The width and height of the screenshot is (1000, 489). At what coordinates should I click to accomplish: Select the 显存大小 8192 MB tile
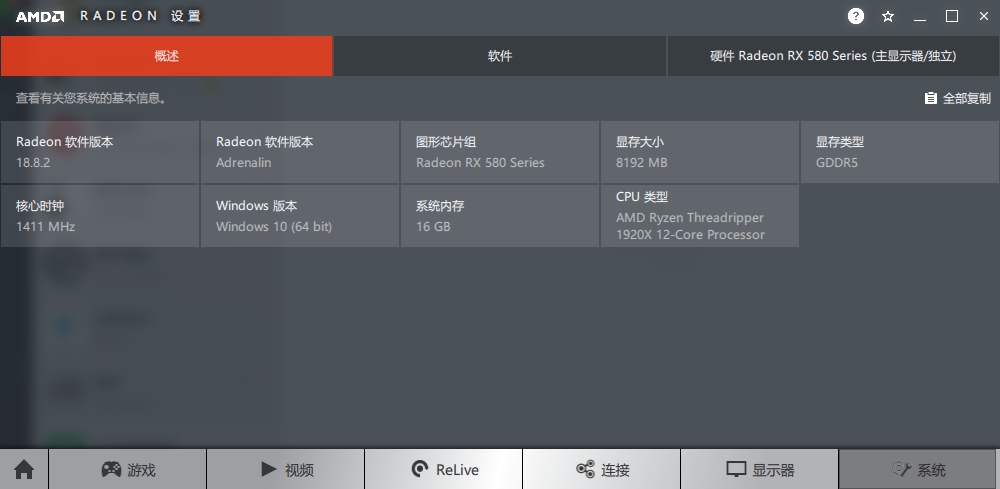pos(700,152)
